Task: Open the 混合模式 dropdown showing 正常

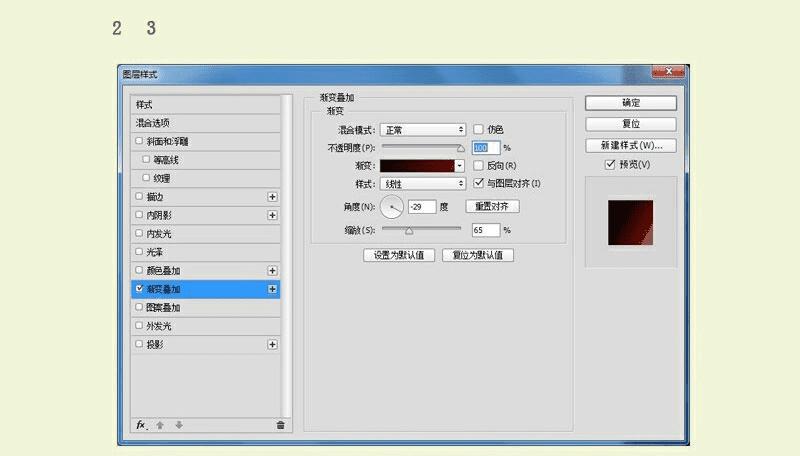Action: click(423, 130)
